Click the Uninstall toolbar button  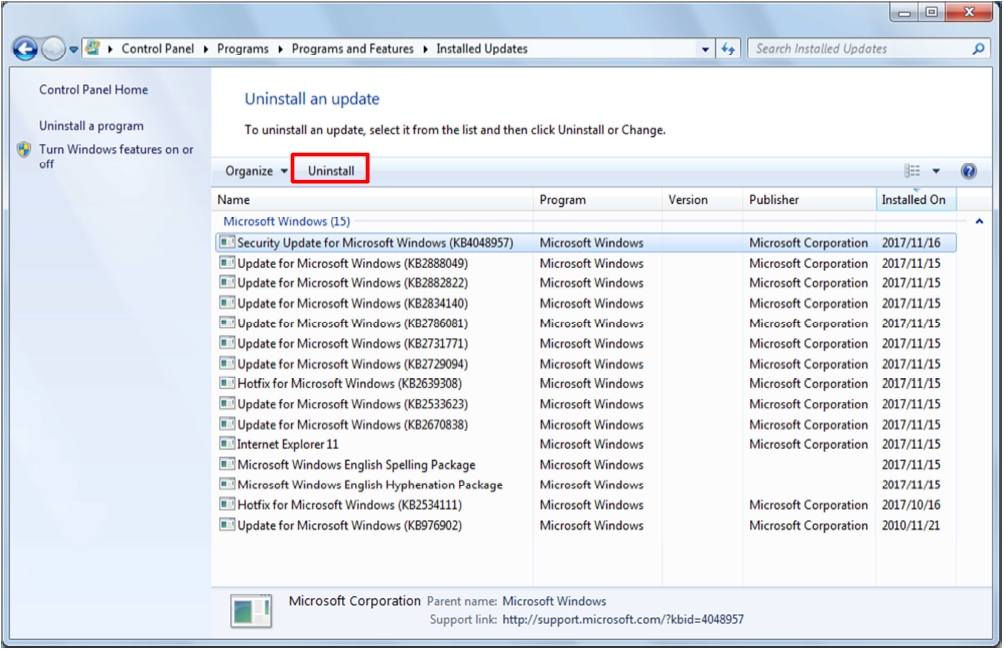[330, 171]
